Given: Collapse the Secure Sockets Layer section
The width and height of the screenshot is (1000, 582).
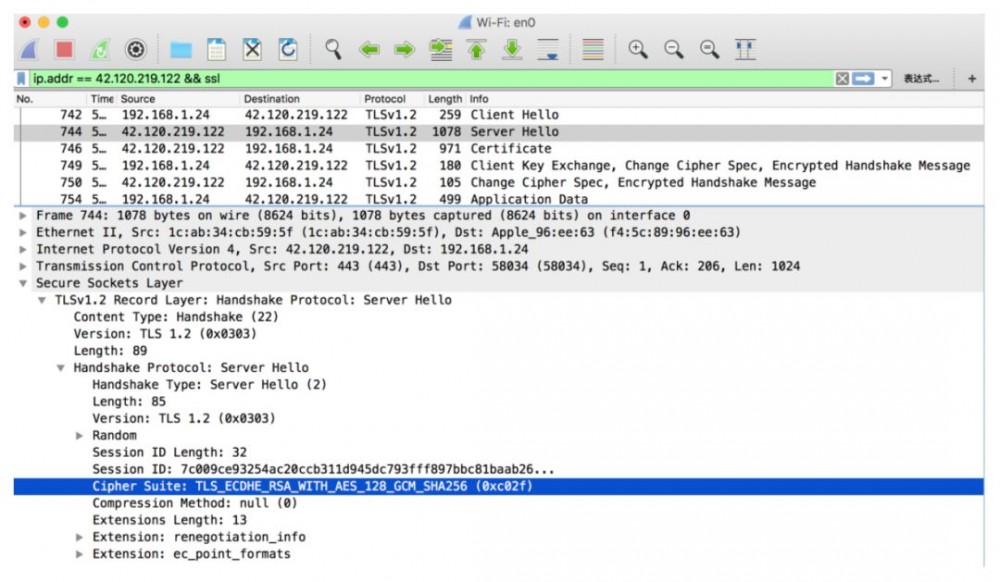Looking at the screenshot, I should coord(23,283).
